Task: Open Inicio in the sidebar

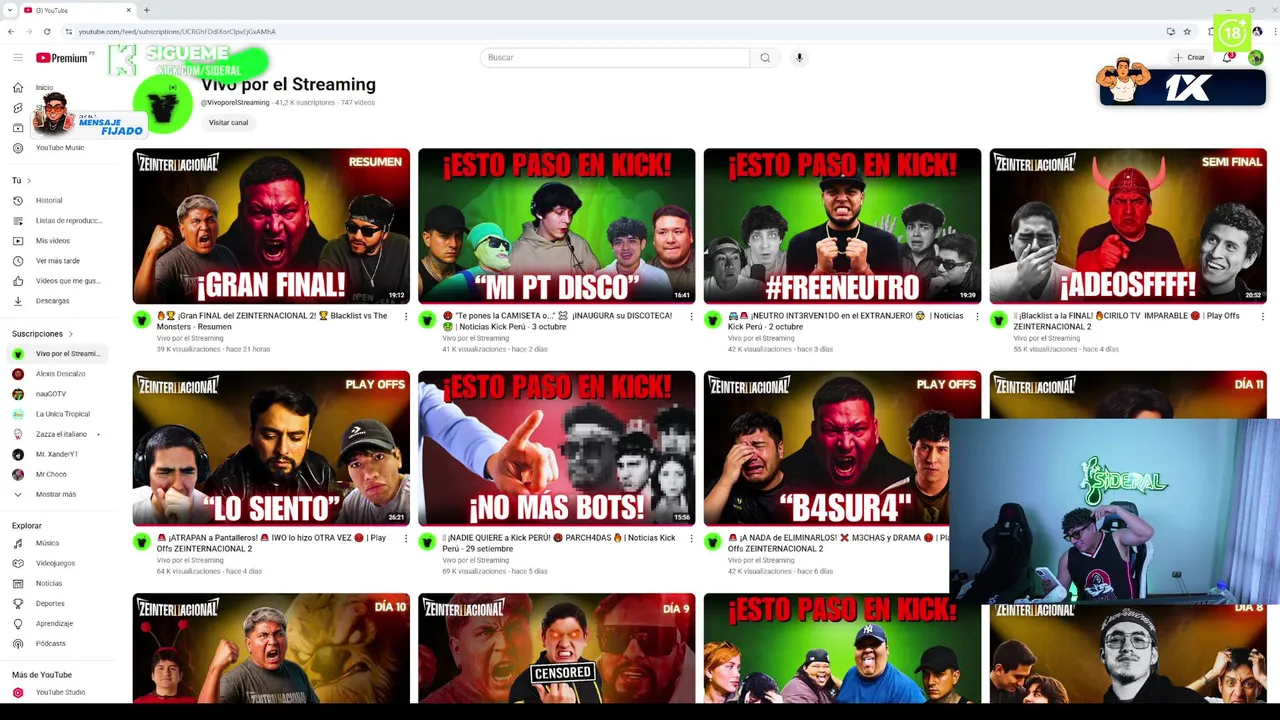Action: [x=44, y=88]
